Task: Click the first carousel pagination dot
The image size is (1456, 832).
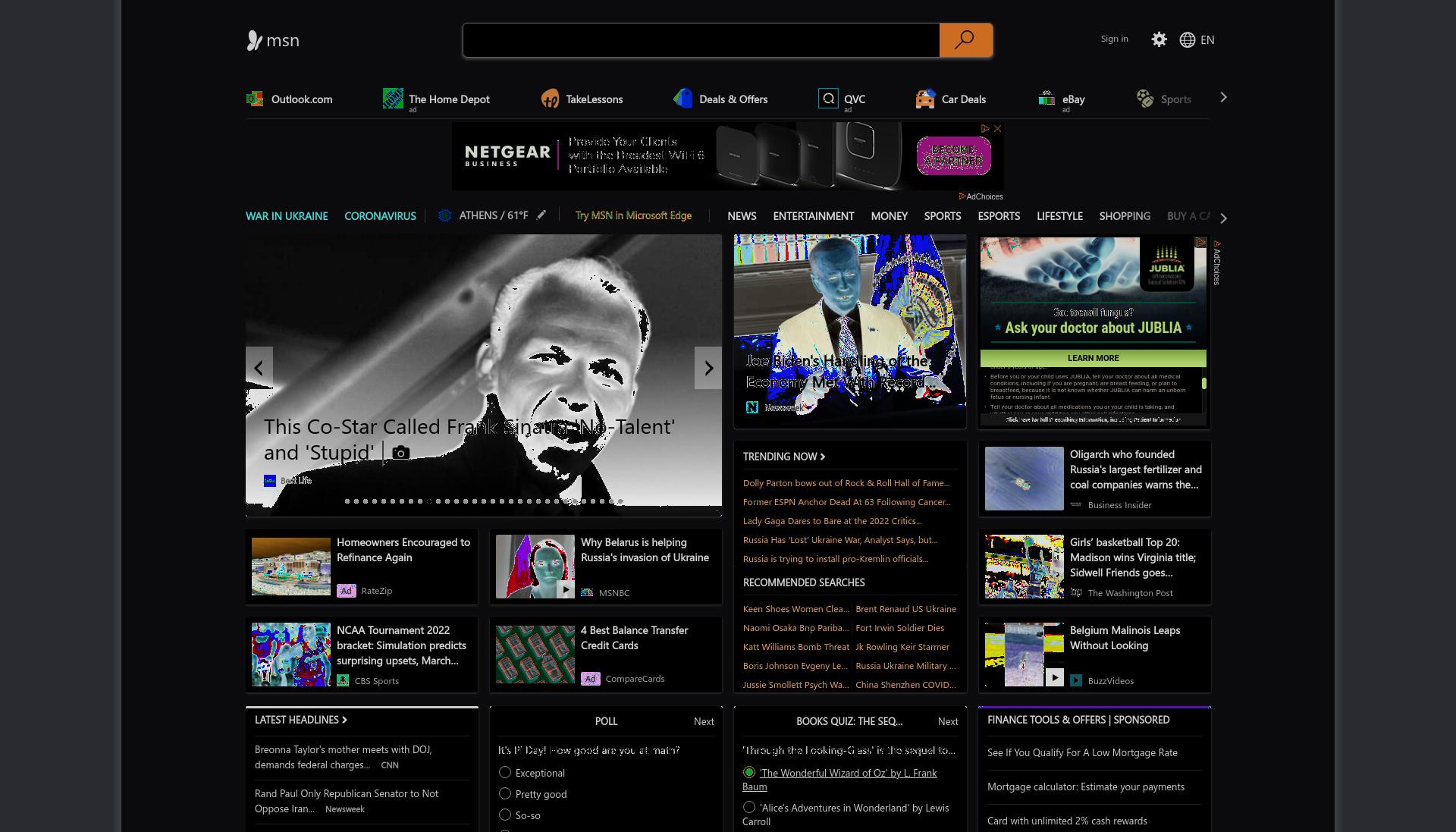Action: [347, 501]
